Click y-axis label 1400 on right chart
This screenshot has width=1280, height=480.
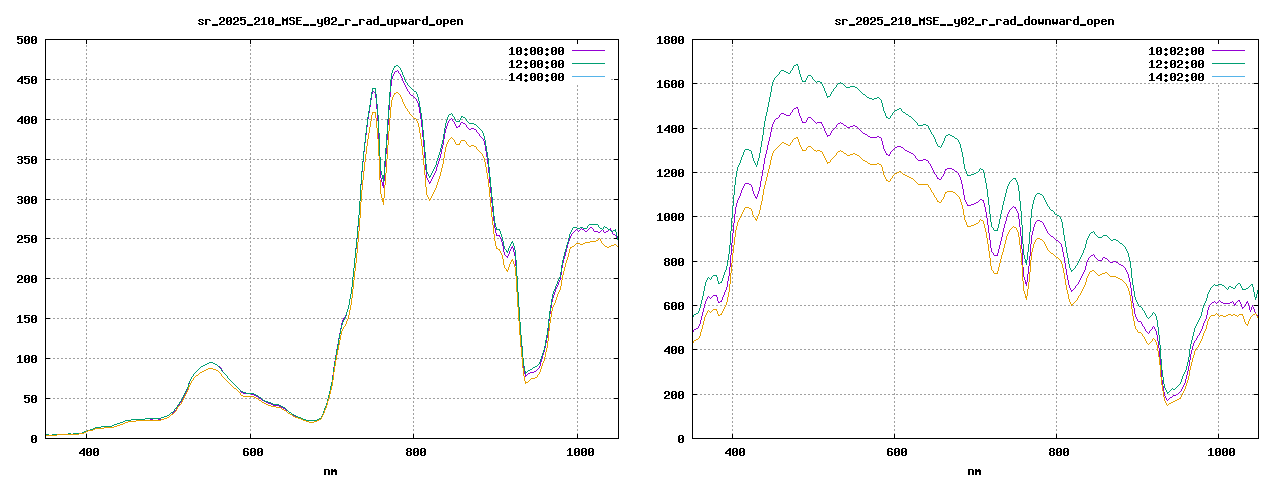671,129
